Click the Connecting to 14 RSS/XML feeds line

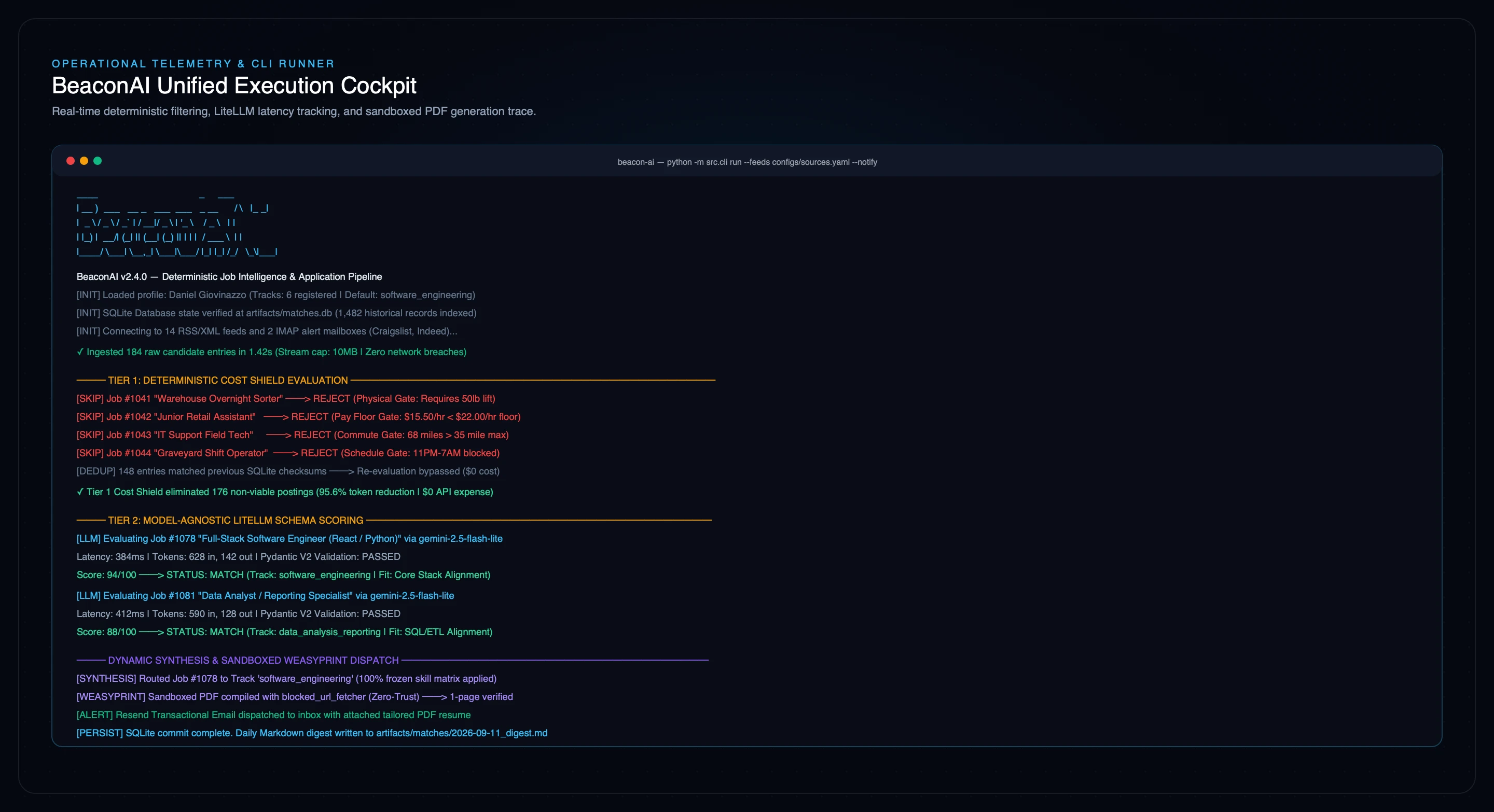point(267,331)
